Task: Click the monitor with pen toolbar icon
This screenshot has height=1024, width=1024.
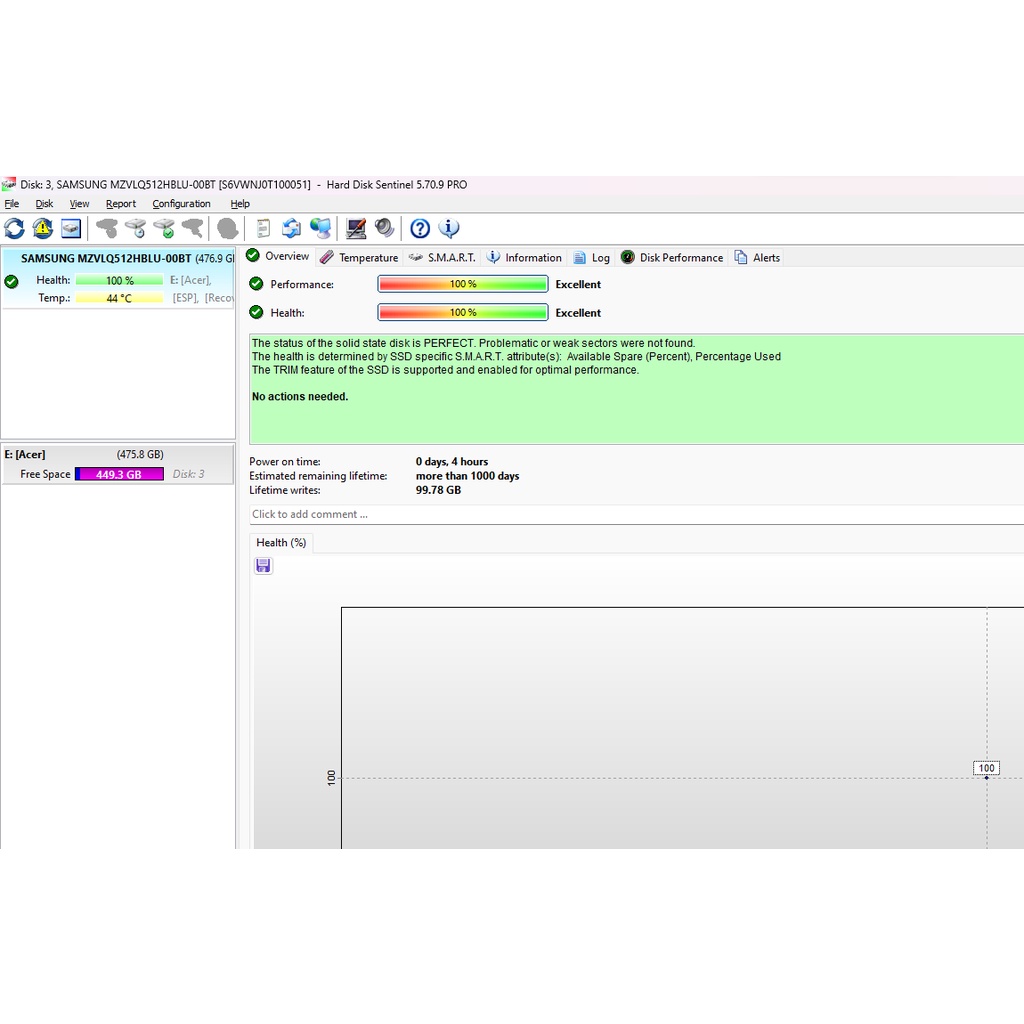Action: (x=356, y=229)
